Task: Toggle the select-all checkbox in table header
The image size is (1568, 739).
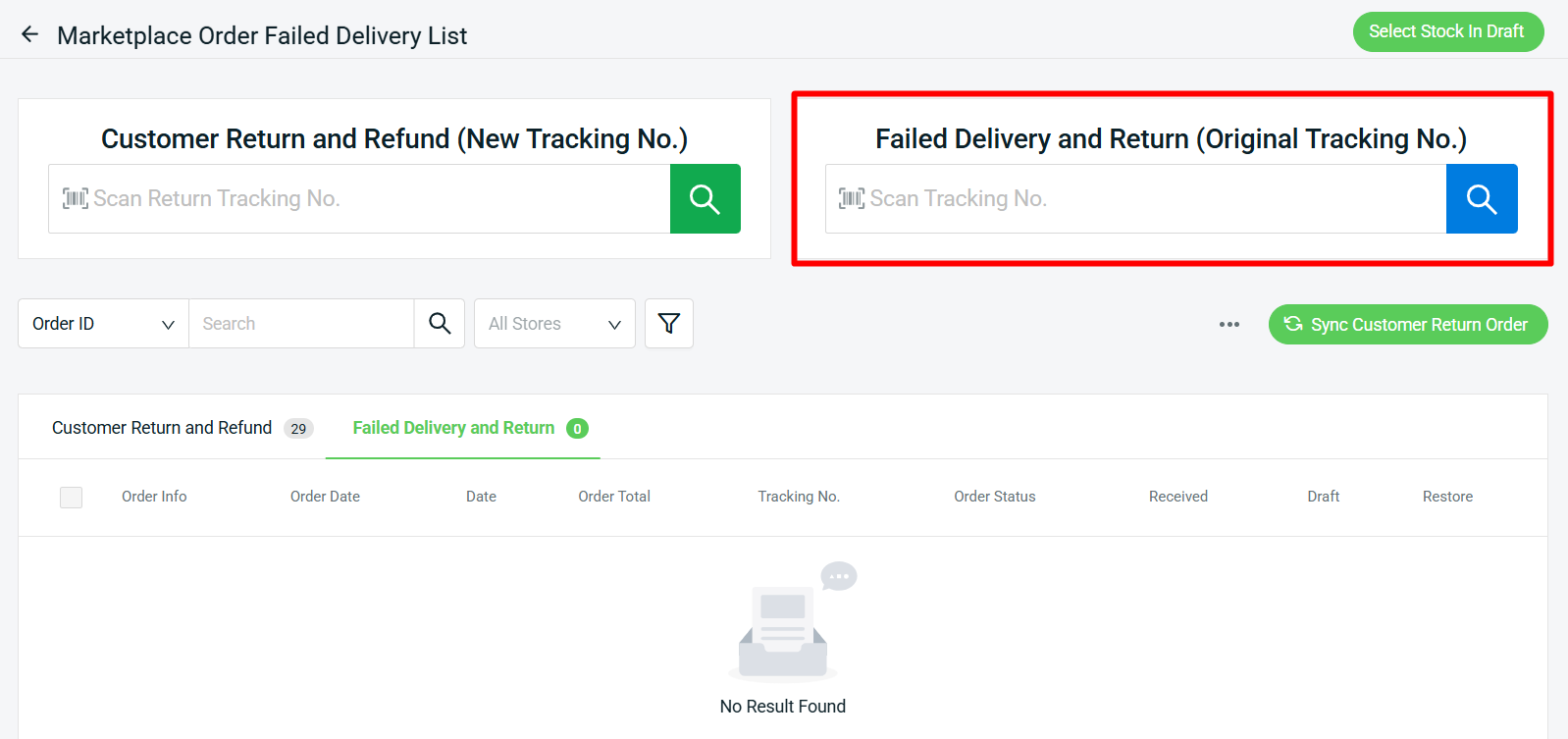Action: tap(71, 497)
